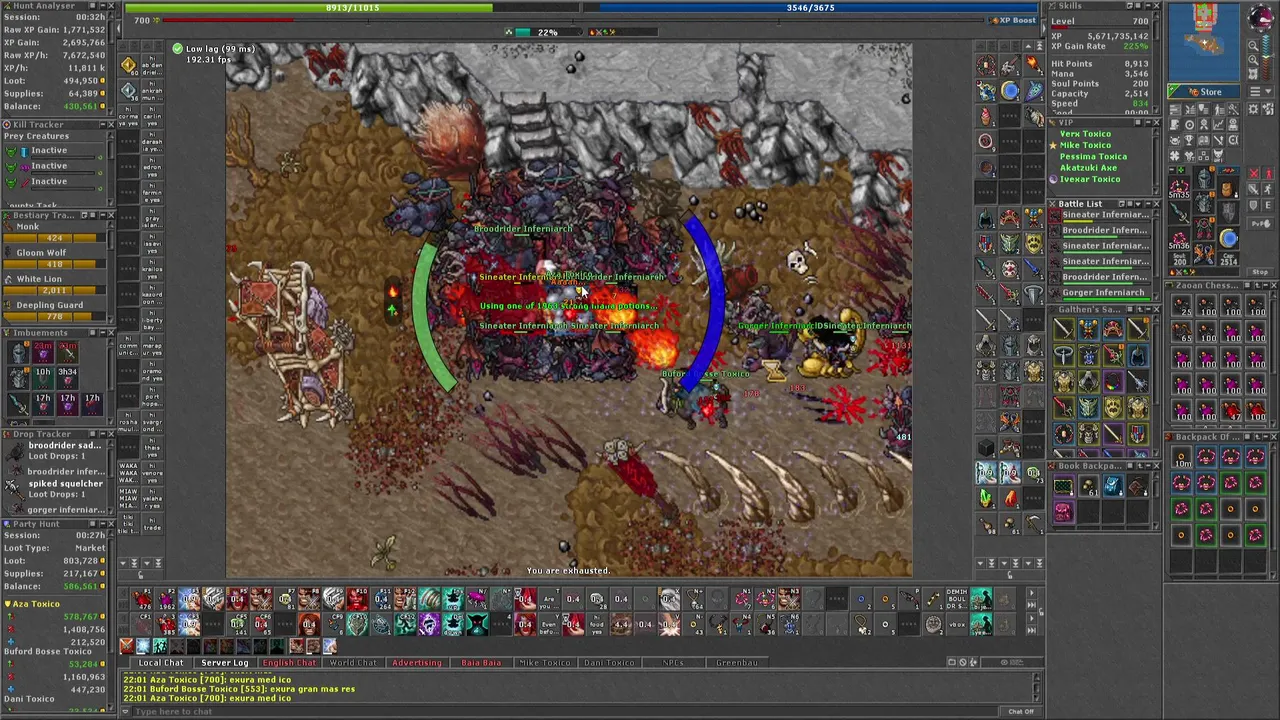Trigger the 'vb ox' text hotkey
The height and width of the screenshot is (720, 1280).
pyautogui.click(x=957, y=625)
